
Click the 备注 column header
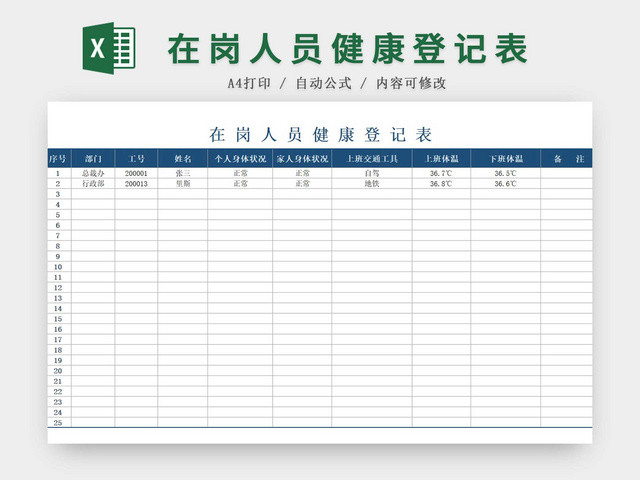point(567,158)
